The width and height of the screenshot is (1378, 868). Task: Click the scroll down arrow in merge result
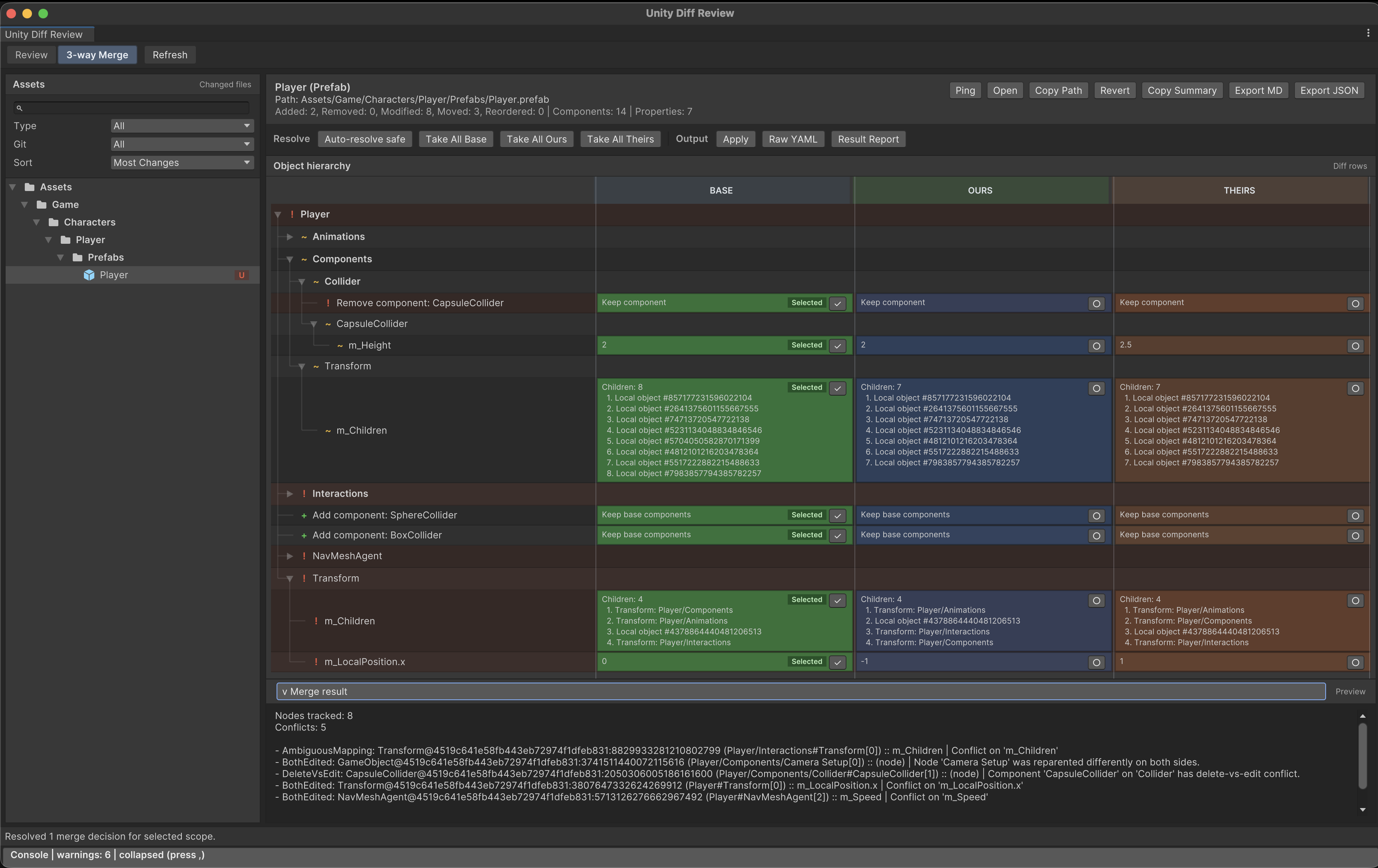1362,810
